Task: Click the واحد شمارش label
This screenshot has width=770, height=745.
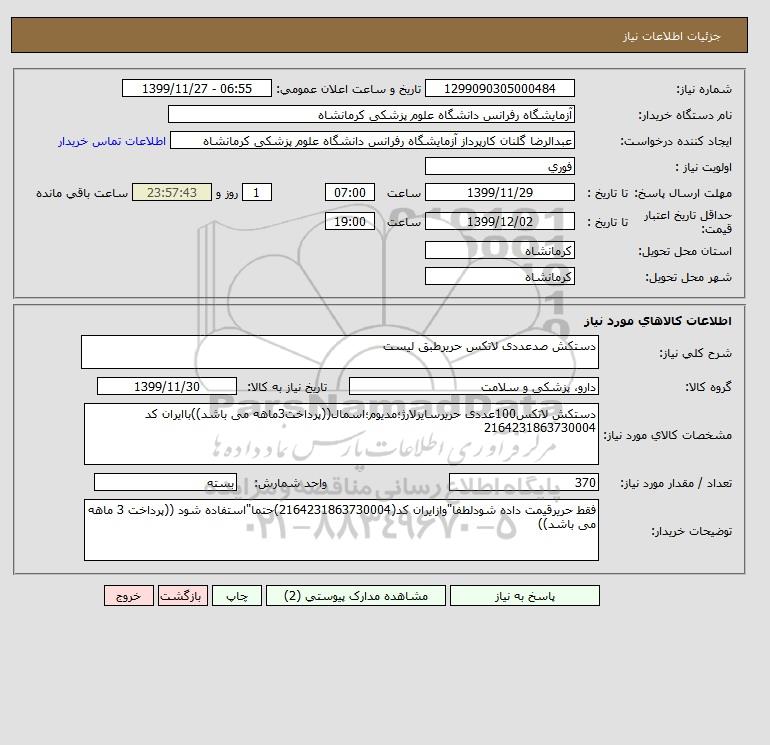Action: [290, 483]
